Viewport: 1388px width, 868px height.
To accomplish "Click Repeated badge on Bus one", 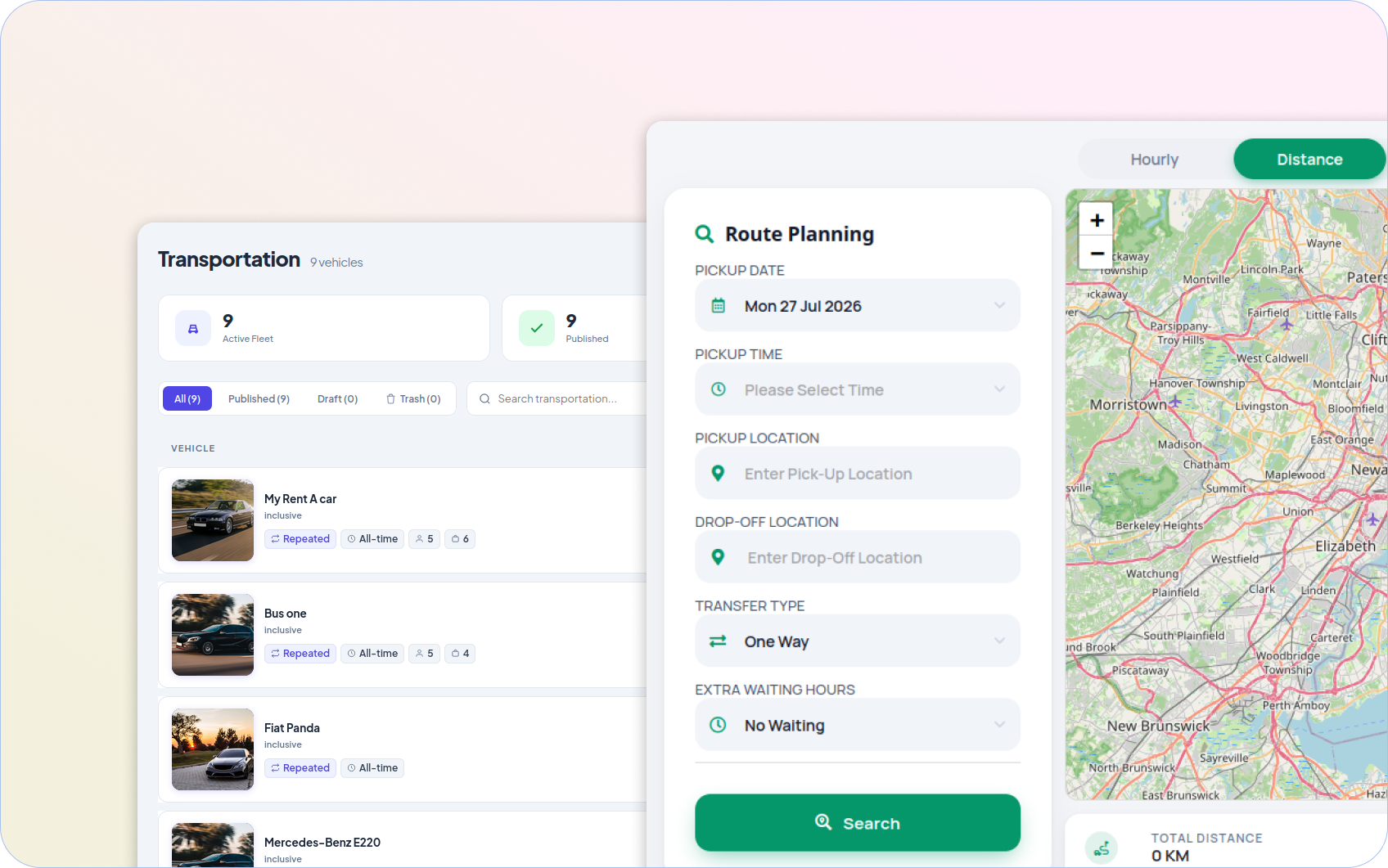I will click(x=300, y=654).
